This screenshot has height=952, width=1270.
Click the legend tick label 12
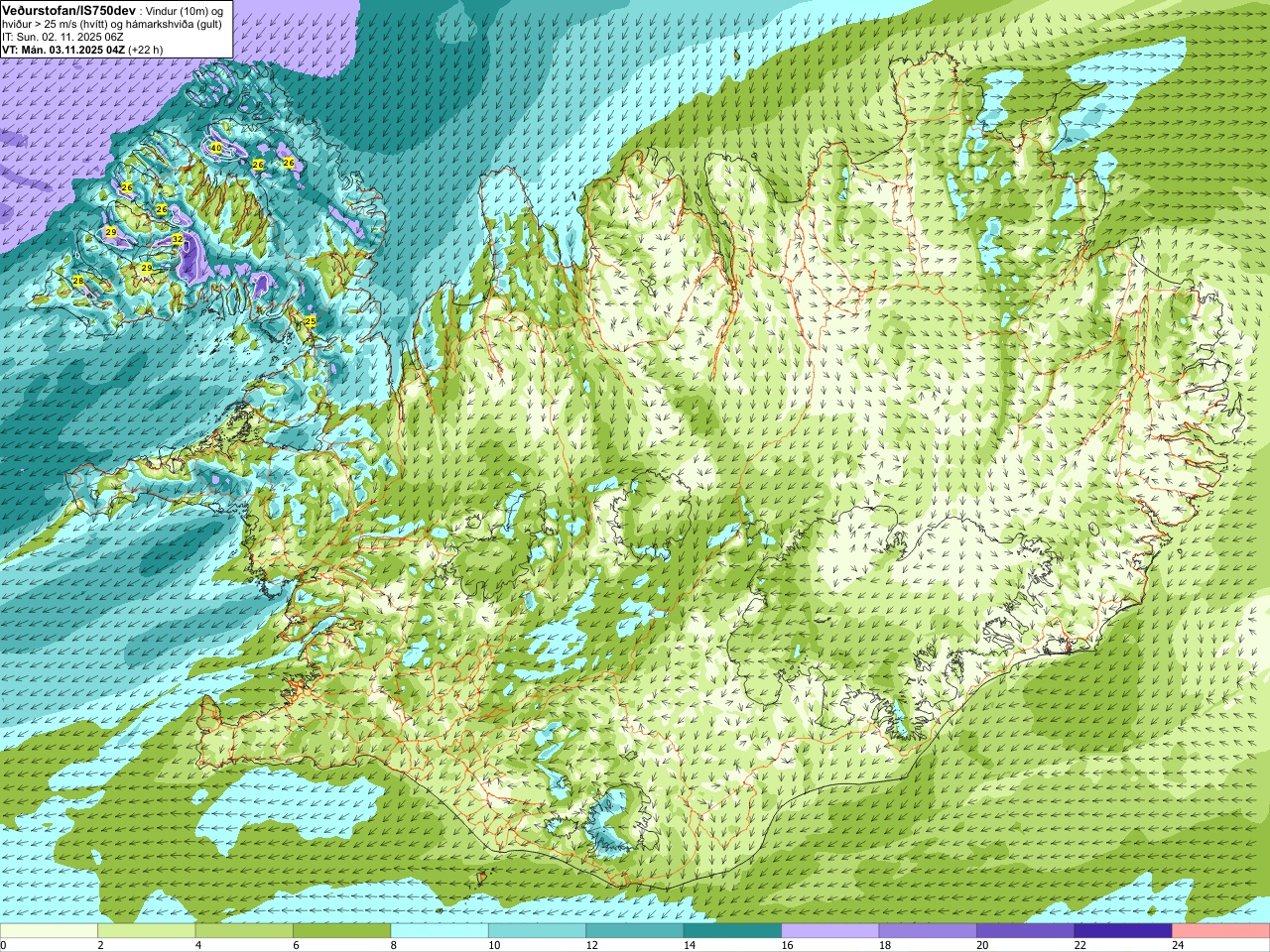[591, 945]
